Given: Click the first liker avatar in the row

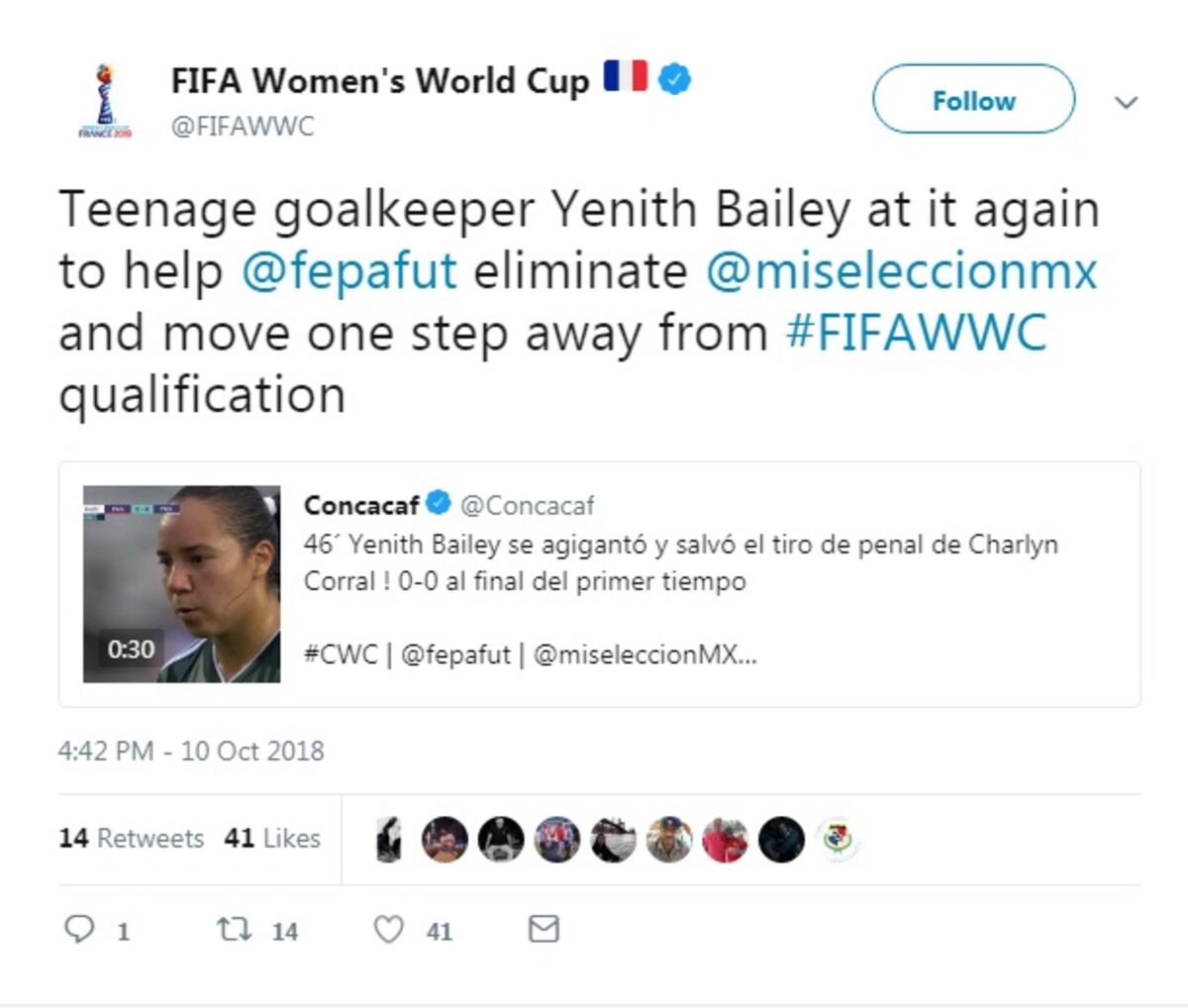Looking at the screenshot, I should pos(389,841).
